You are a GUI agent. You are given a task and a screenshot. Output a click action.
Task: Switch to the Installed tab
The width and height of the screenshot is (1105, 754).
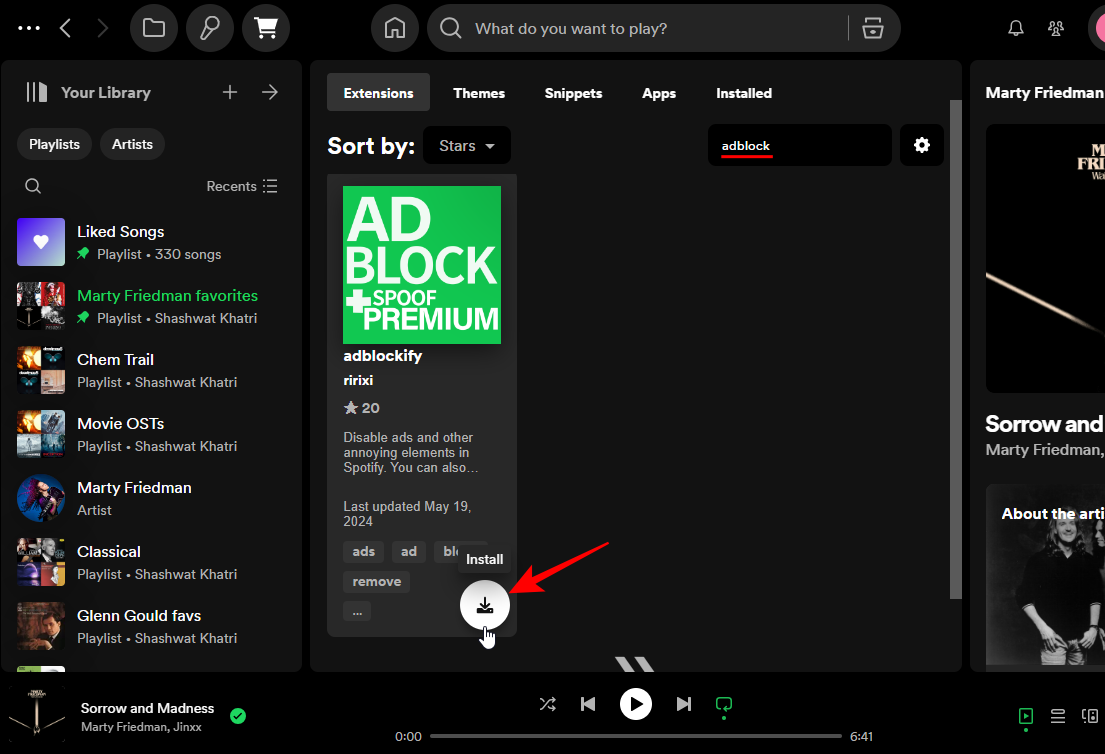pos(744,93)
